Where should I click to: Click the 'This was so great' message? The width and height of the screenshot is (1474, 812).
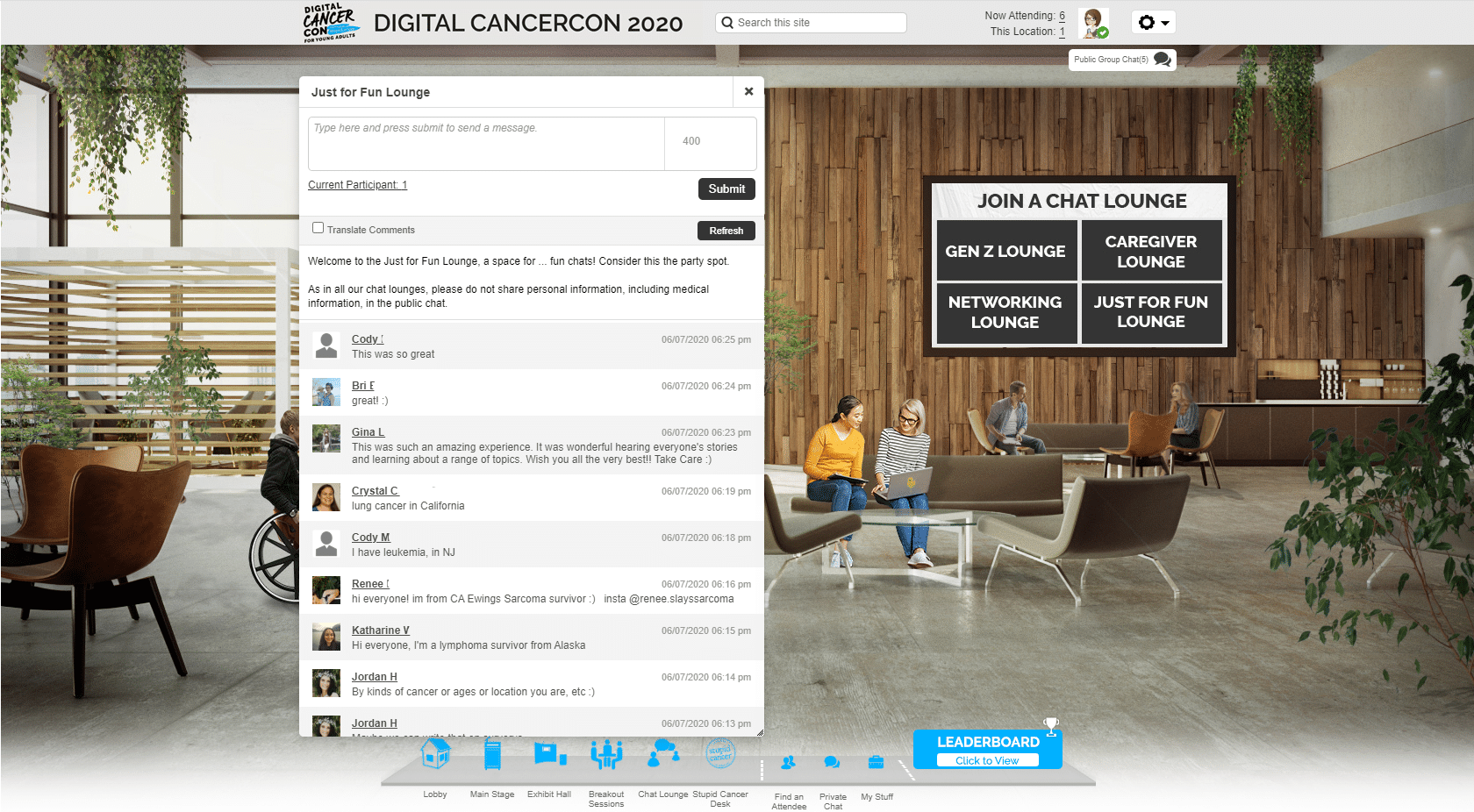pyautogui.click(x=393, y=354)
